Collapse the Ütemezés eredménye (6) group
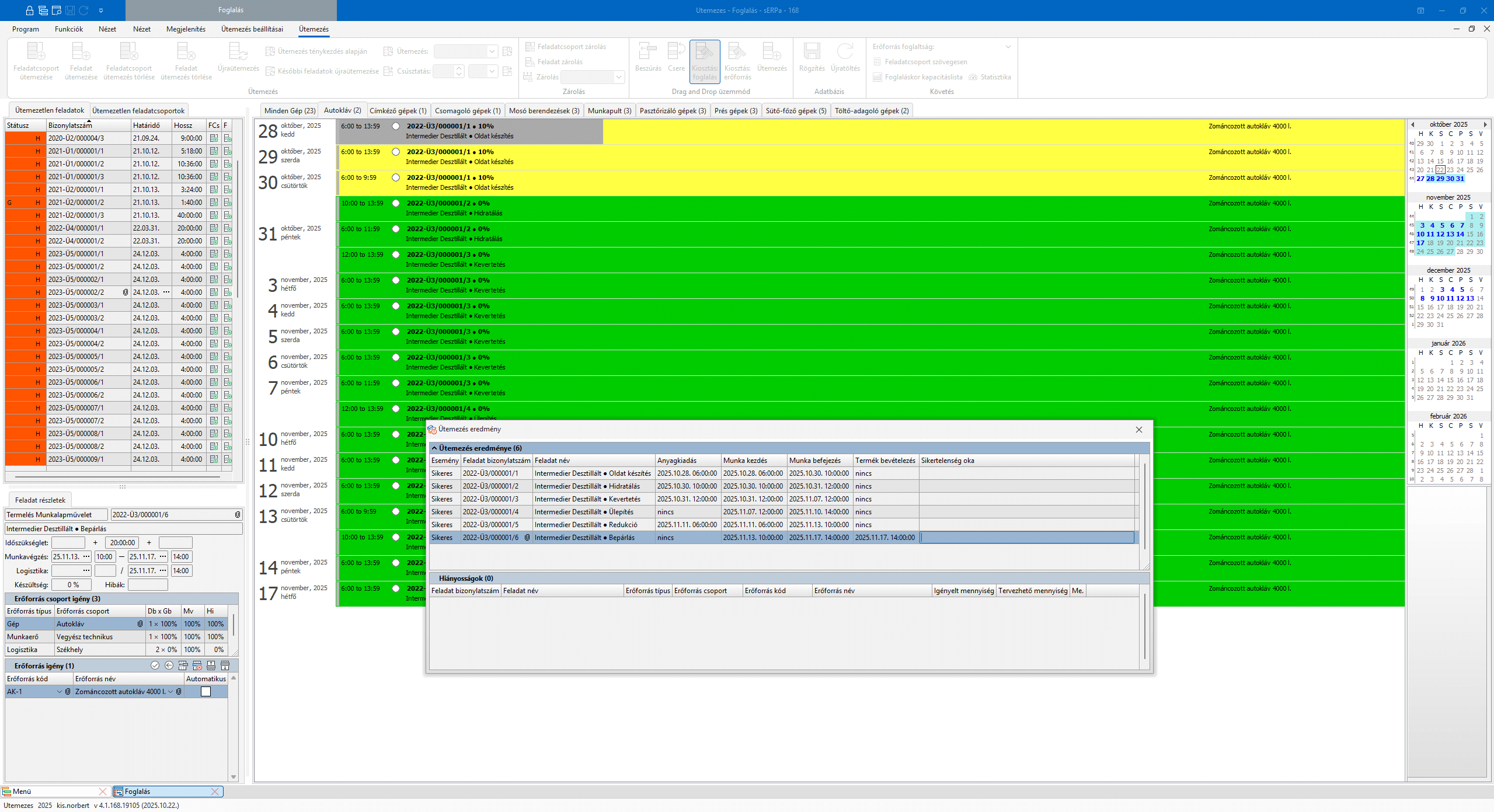Viewport: 1494px width, 812px height. click(434, 448)
